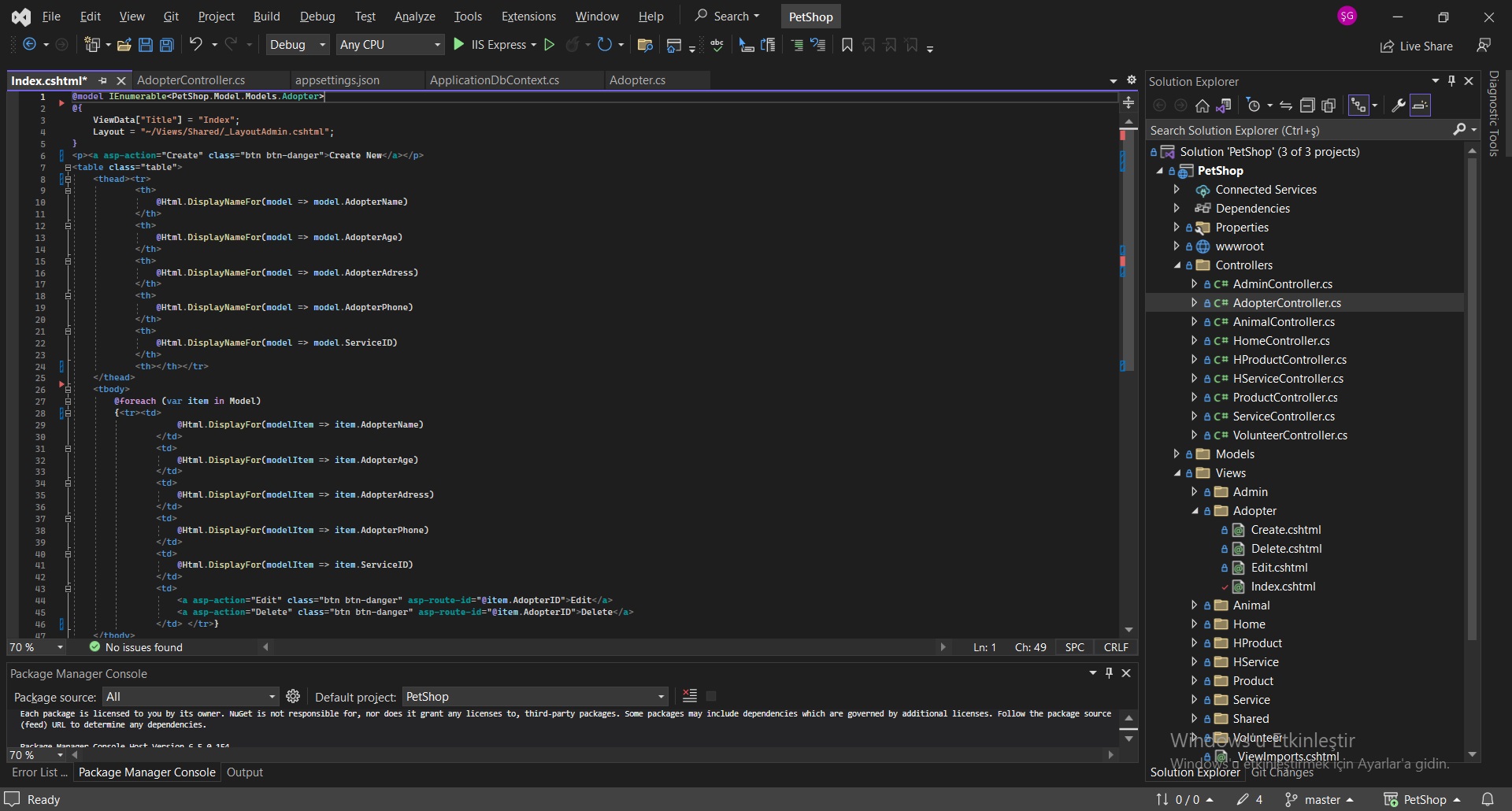Switch between solutions and folder views

(x=1224, y=106)
